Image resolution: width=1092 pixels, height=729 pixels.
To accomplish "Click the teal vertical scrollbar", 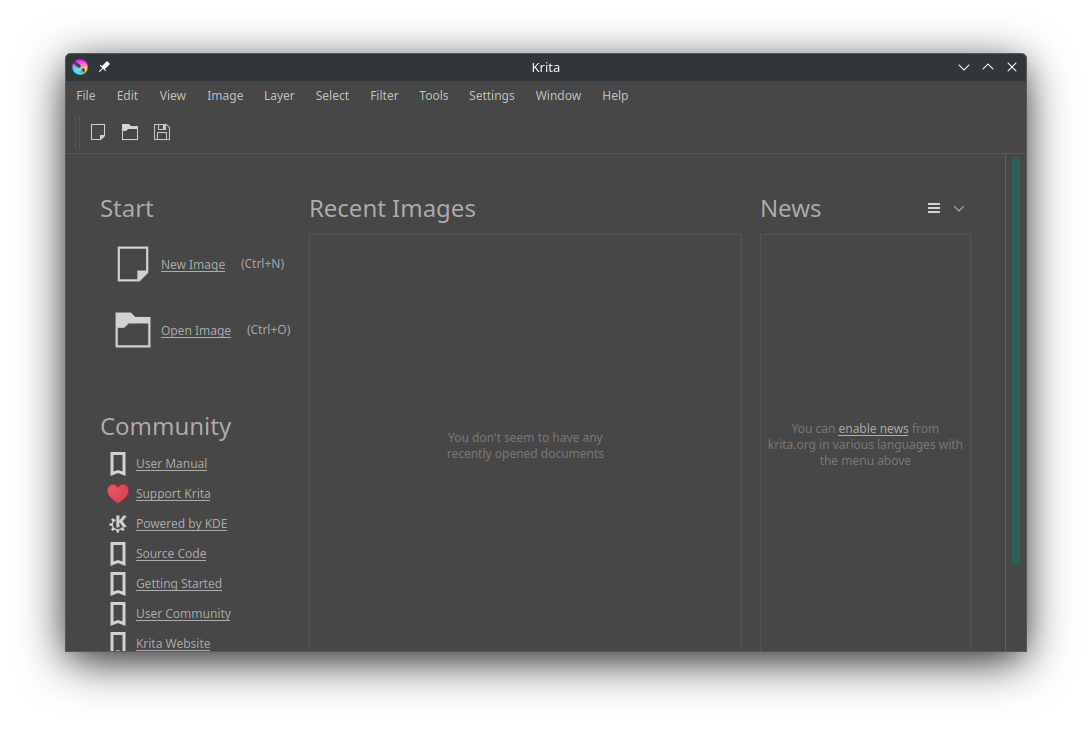I will coord(1016,360).
